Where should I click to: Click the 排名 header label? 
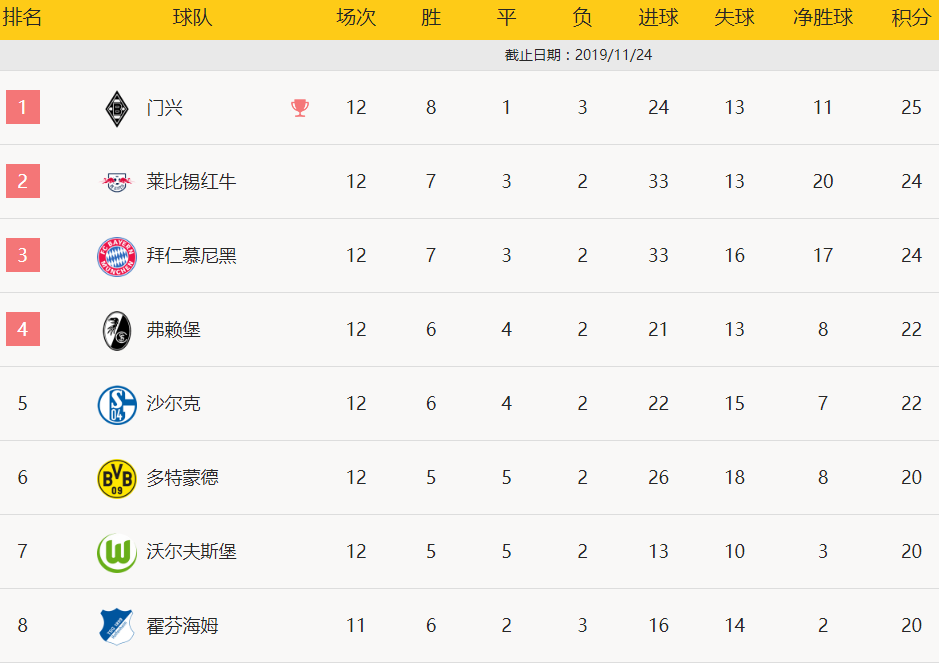22,17
